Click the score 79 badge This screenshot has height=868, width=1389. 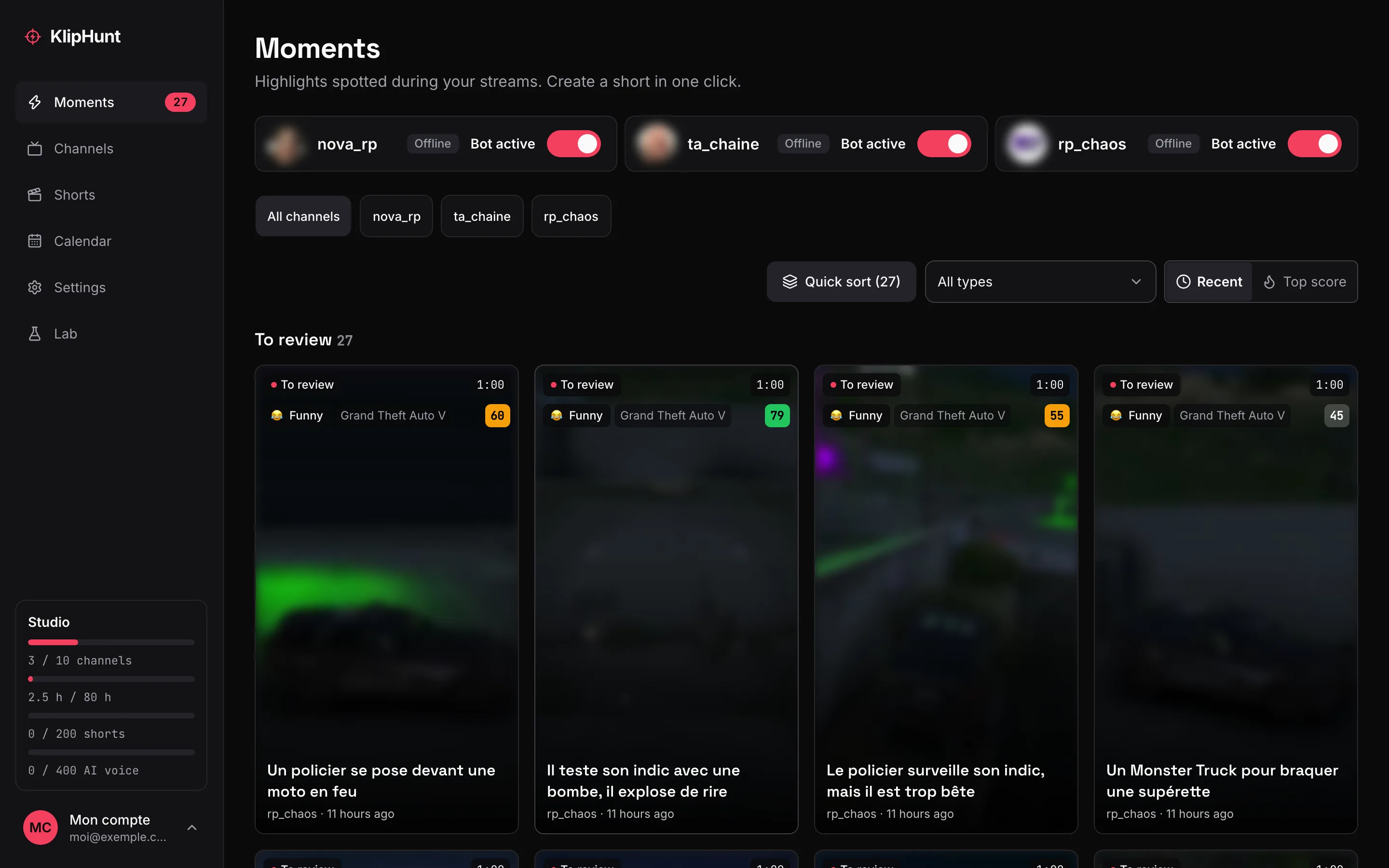[777, 416]
